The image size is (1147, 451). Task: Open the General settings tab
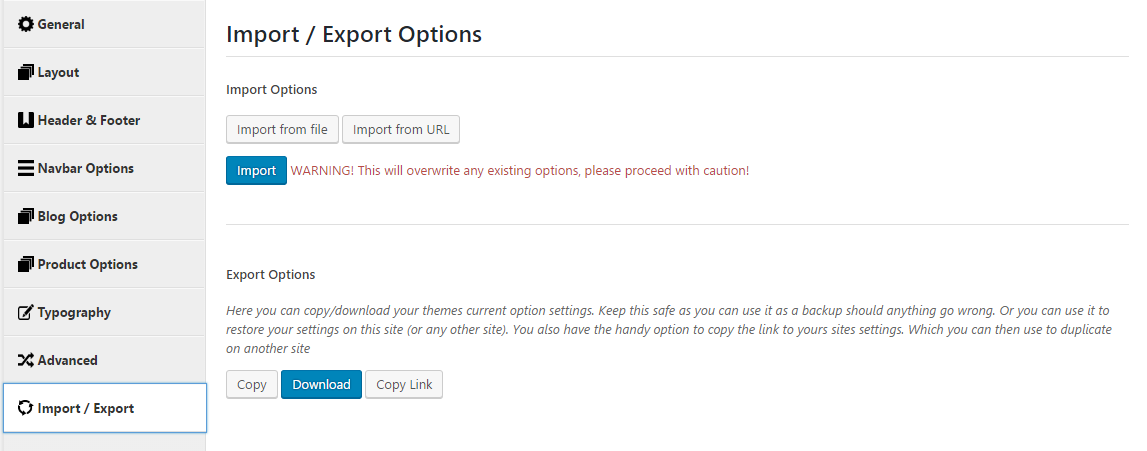point(105,24)
